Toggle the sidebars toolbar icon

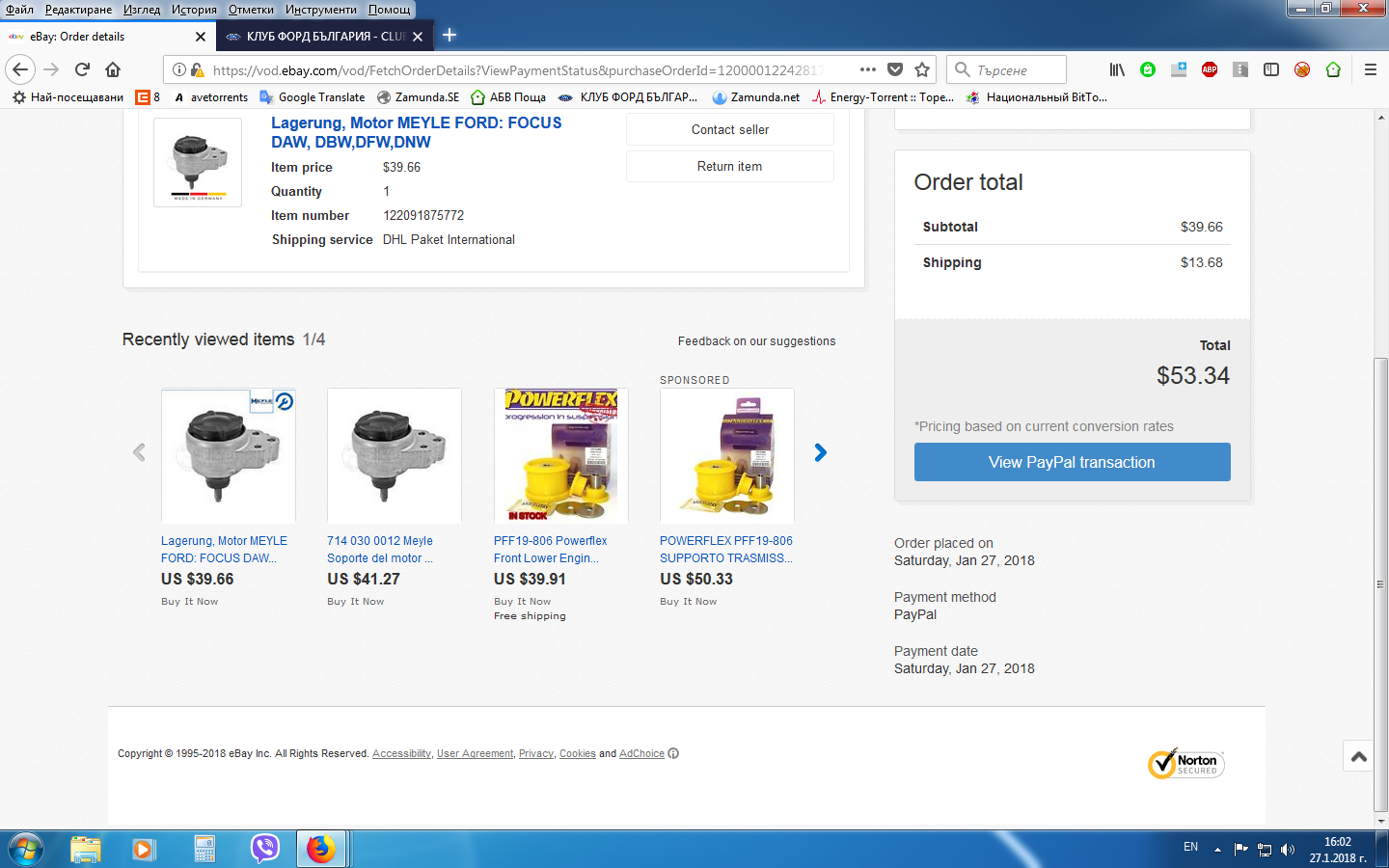1271,69
